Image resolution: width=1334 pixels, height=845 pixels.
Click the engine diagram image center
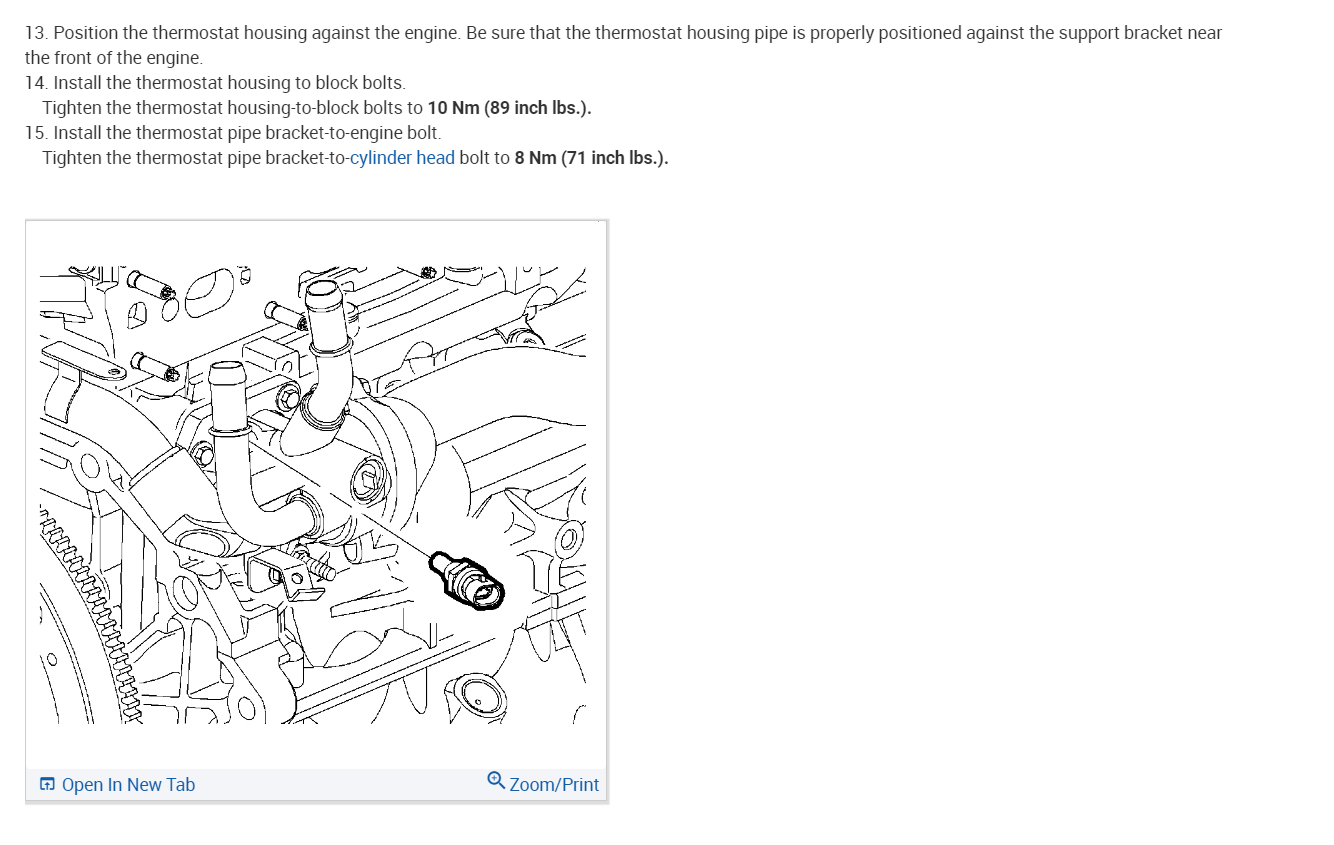pos(314,495)
